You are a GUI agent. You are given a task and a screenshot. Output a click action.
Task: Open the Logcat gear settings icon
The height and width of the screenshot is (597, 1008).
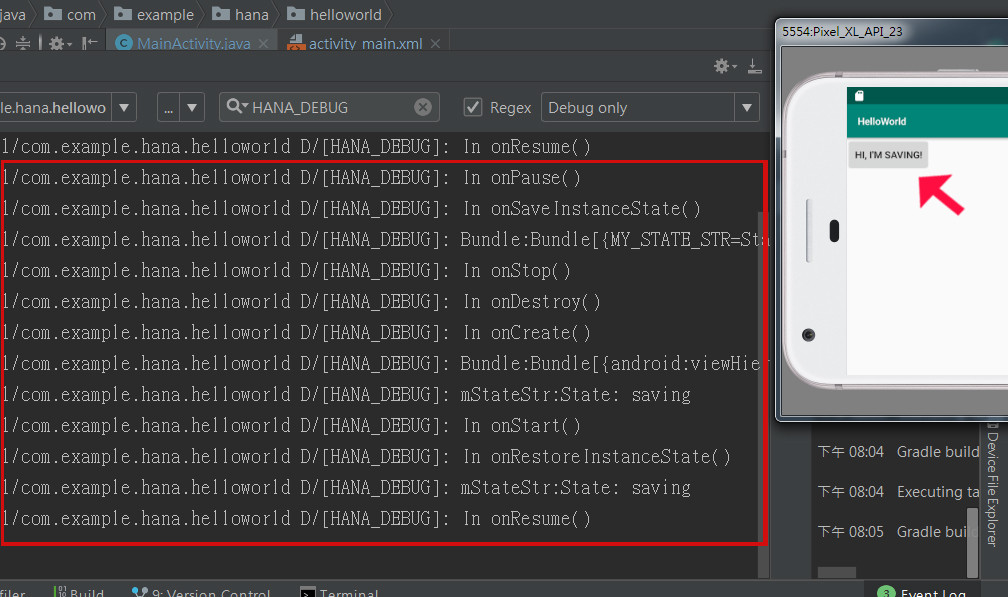click(x=725, y=66)
